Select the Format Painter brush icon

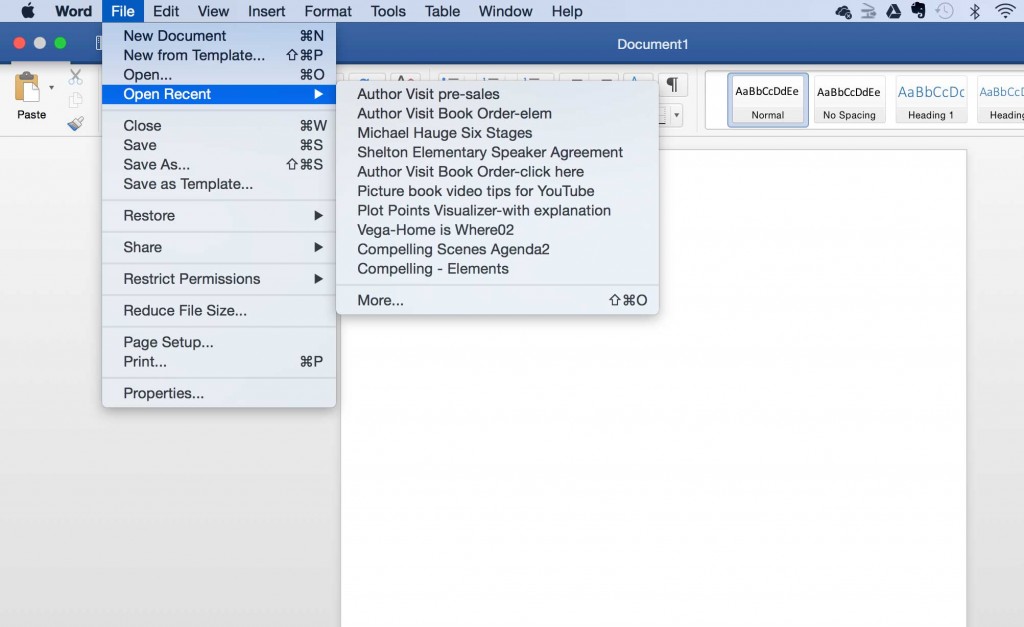(76, 123)
